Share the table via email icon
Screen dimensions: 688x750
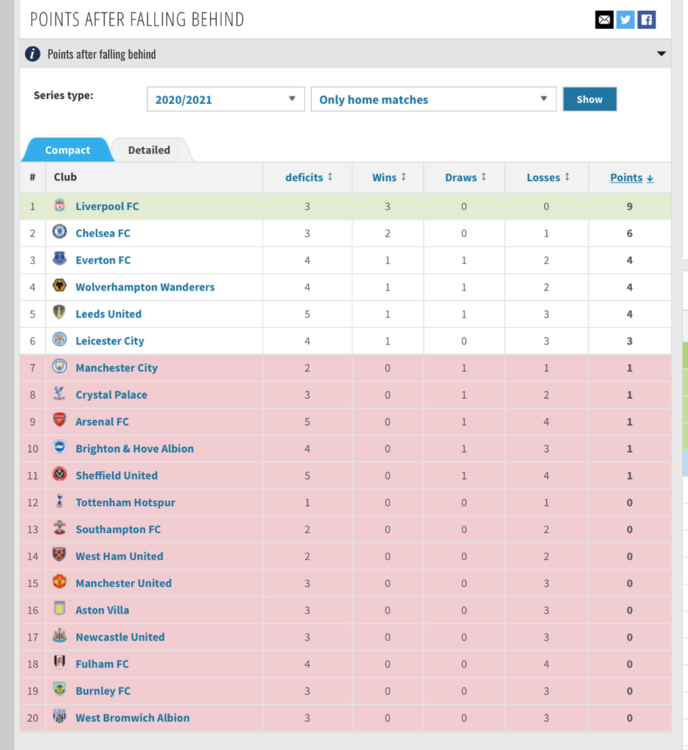click(604, 20)
